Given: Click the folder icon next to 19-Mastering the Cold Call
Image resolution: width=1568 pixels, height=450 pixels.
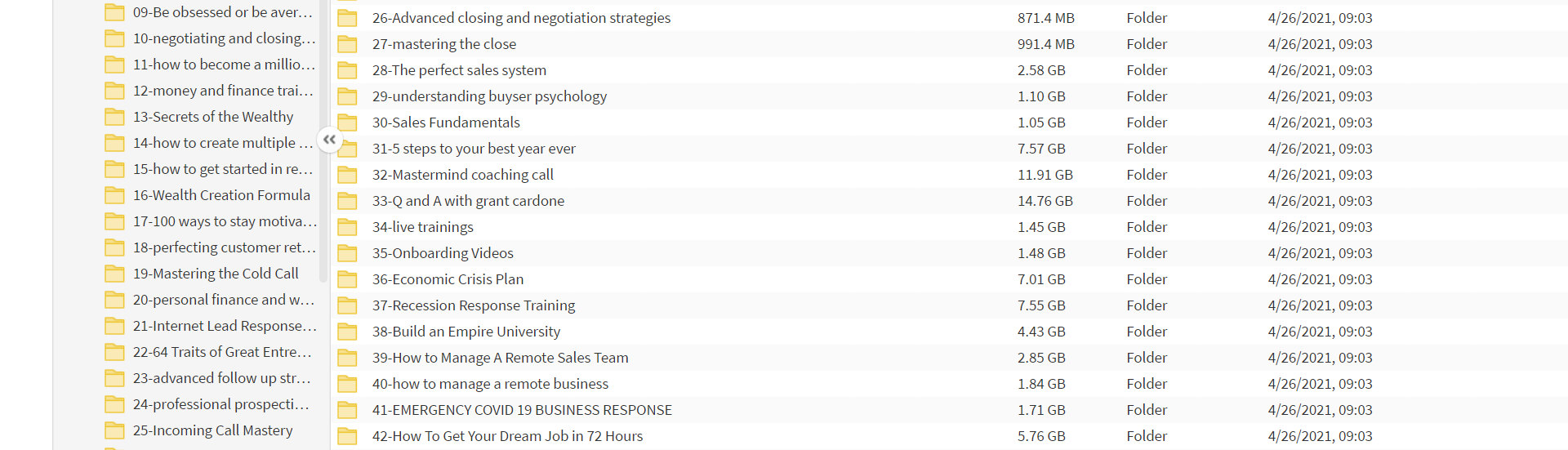Looking at the screenshot, I should click(x=114, y=274).
